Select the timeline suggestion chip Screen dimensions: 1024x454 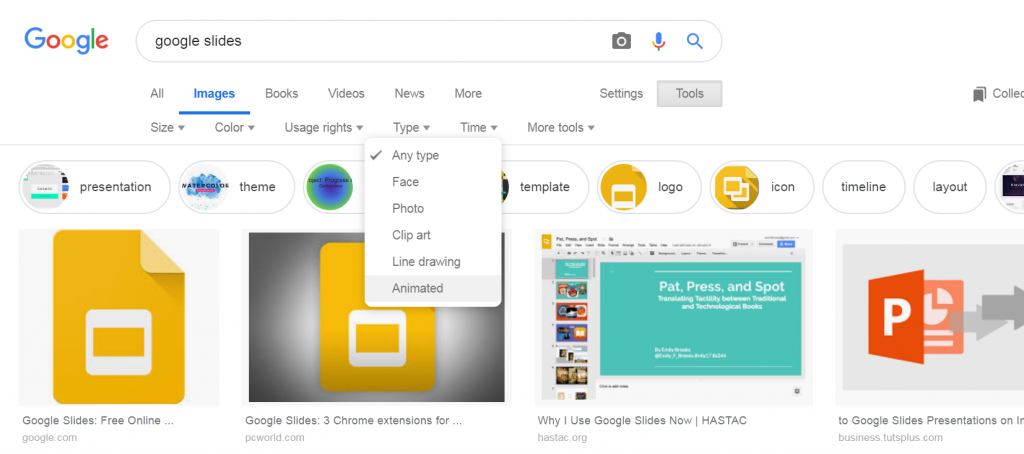pos(863,187)
